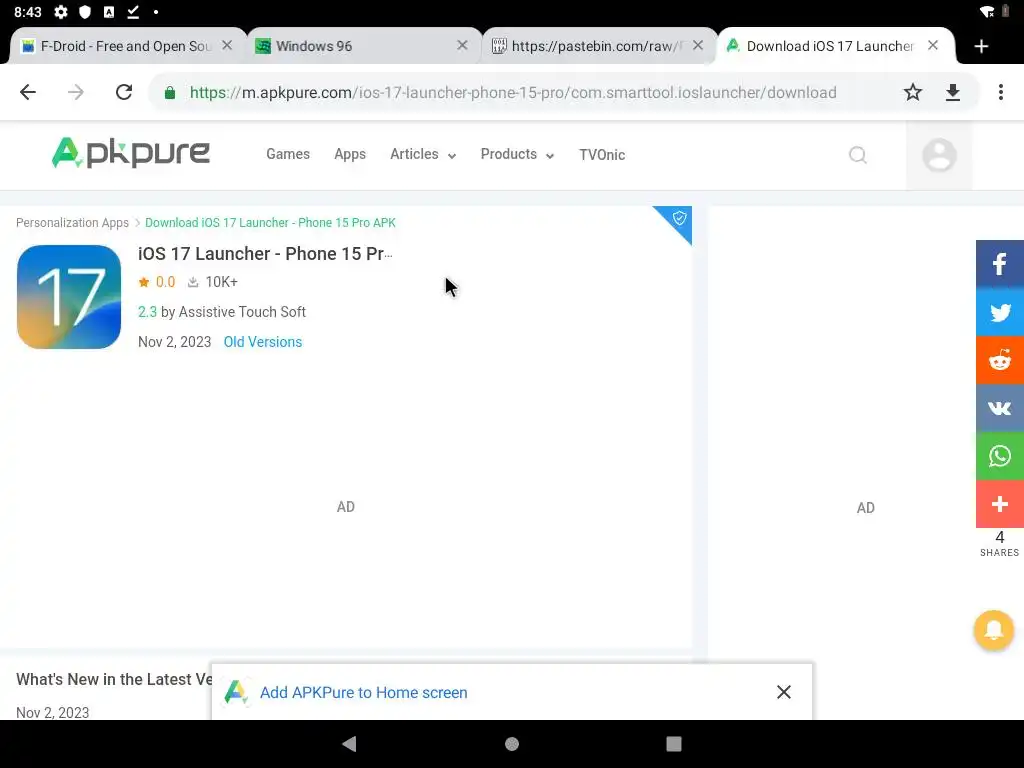The height and width of the screenshot is (768, 1024).
Task: Click the notification bell button
Action: click(993, 630)
